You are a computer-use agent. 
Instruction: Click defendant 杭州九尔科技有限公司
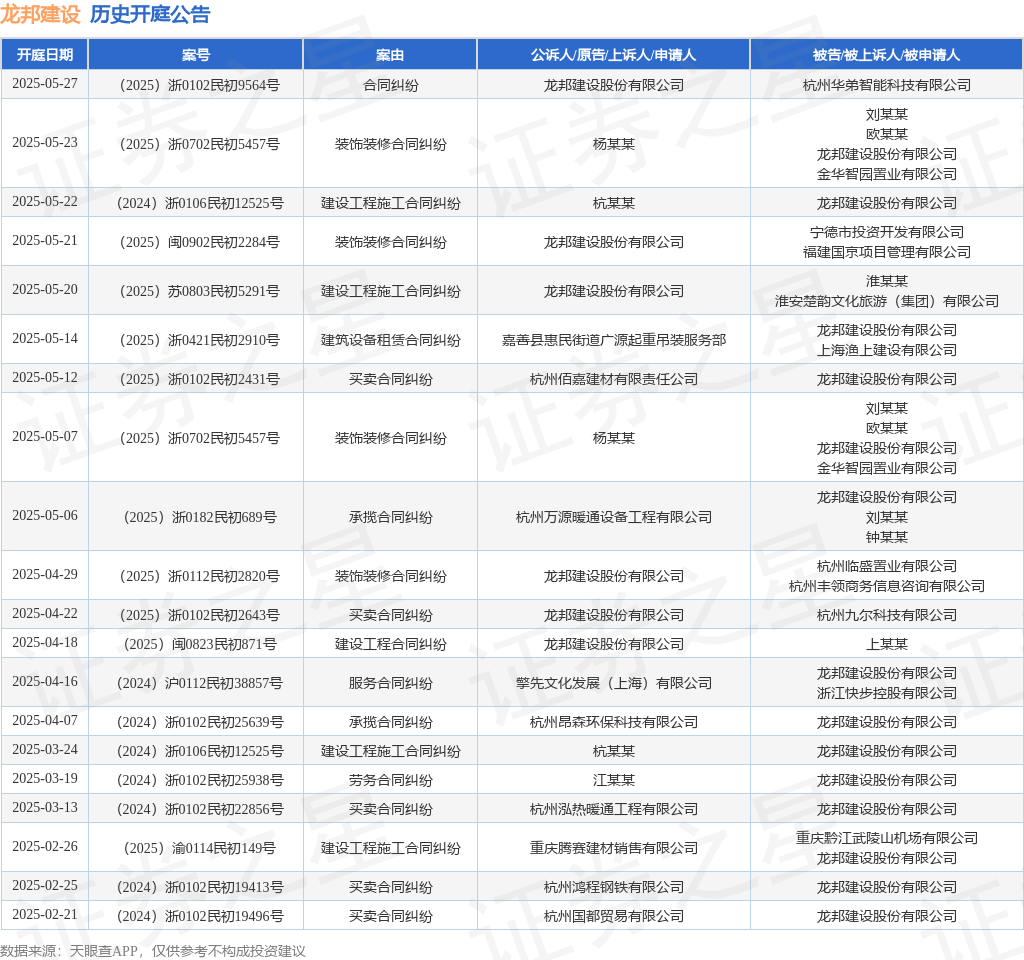886,615
